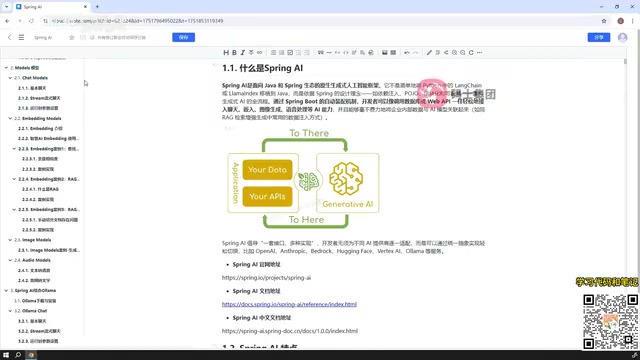
Task: Click the Spring AI architecture diagram image
Action: tap(303, 178)
